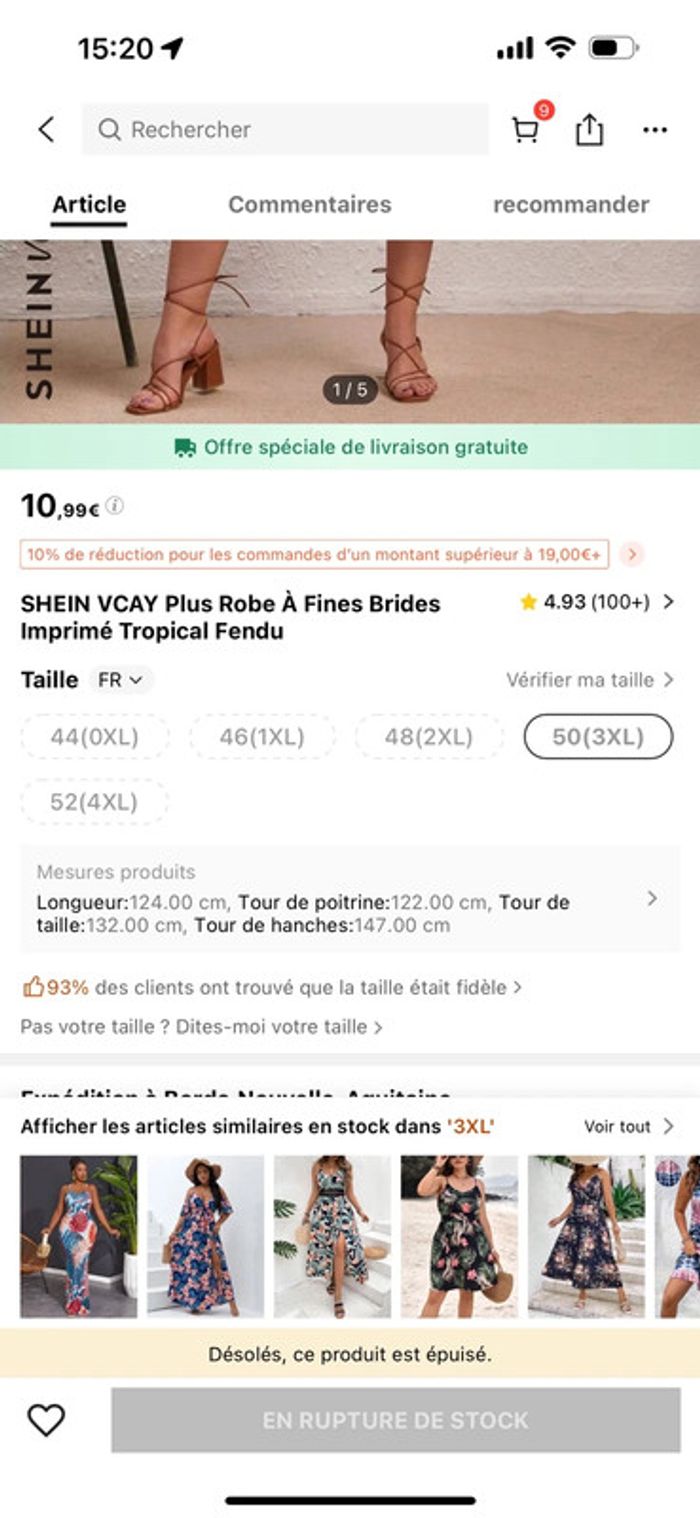Tap the price info icon
The height and width of the screenshot is (1518, 700).
pyautogui.click(x=115, y=506)
